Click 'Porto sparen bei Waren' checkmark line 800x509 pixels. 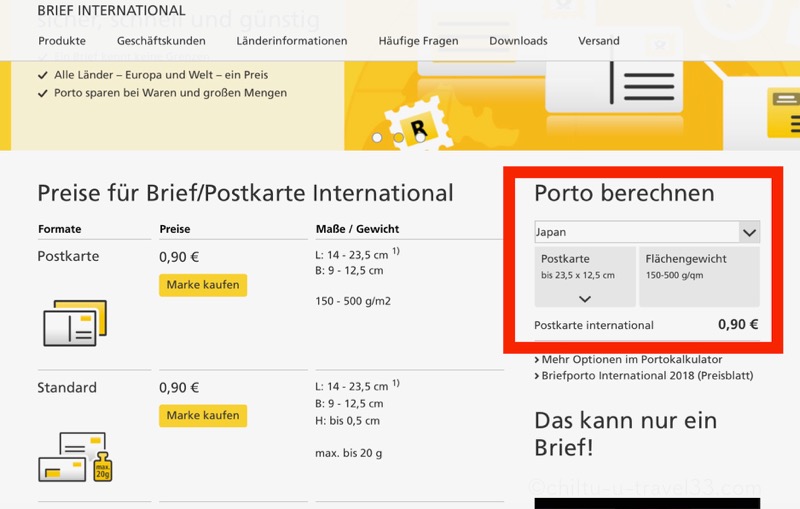click(x=162, y=93)
